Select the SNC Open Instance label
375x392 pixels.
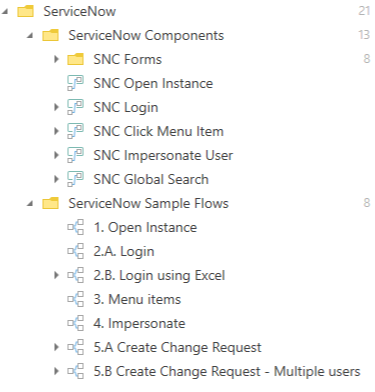153,84
